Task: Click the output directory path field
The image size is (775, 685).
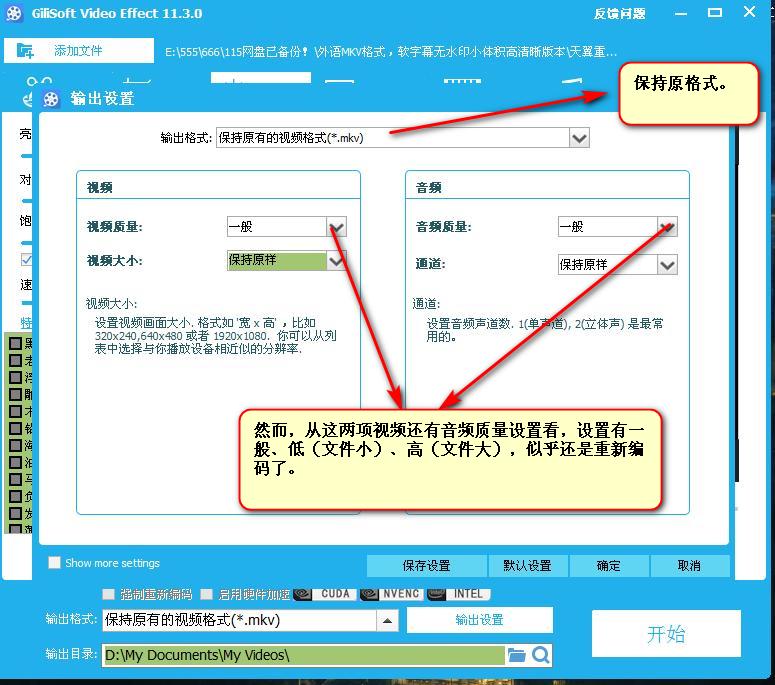Action: click(x=303, y=655)
